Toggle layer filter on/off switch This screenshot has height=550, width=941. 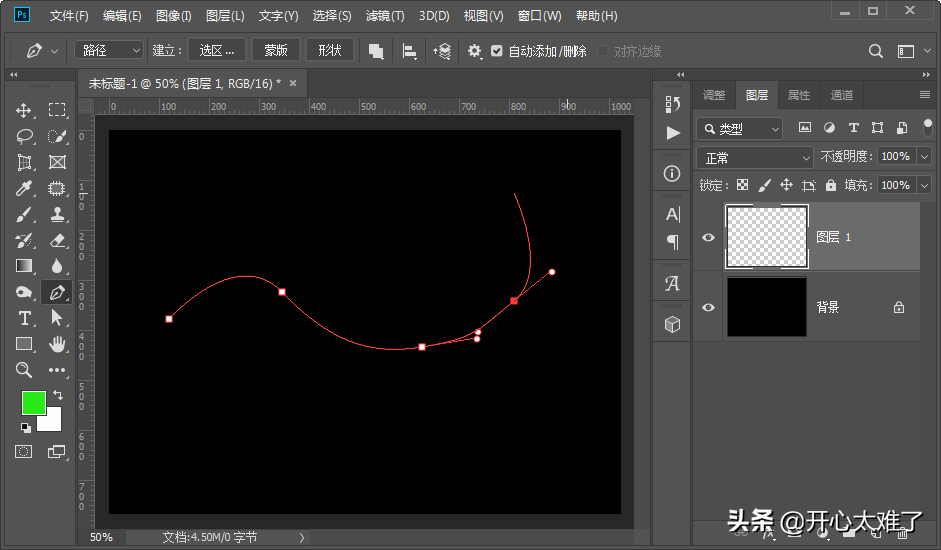click(x=928, y=127)
